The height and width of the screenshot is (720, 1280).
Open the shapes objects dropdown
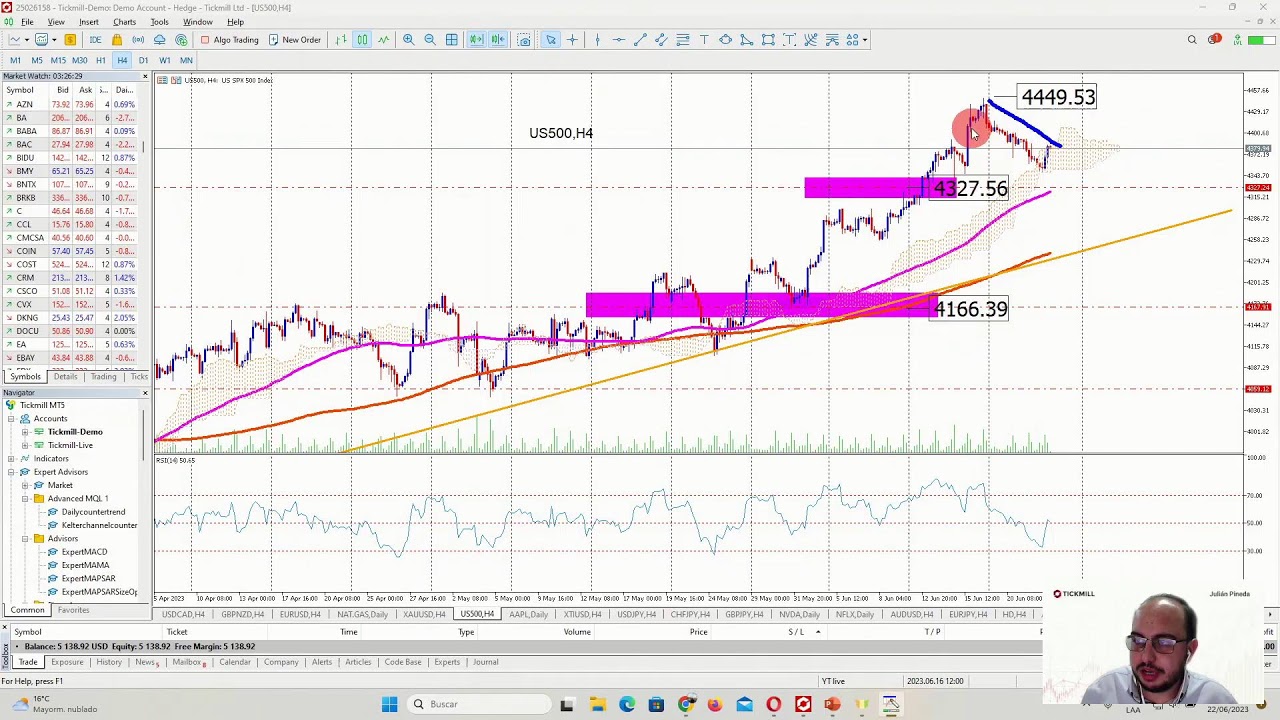point(865,40)
